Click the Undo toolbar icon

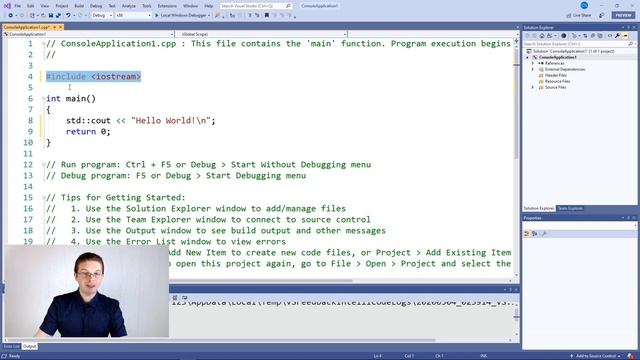point(68,15)
